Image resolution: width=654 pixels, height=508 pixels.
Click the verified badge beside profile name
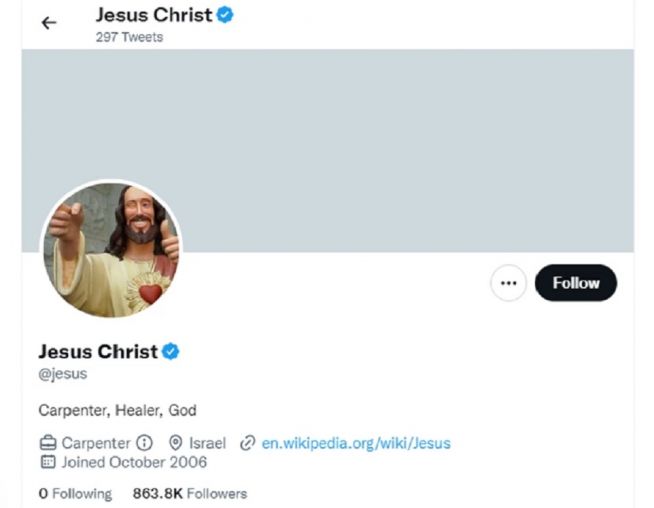171,351
